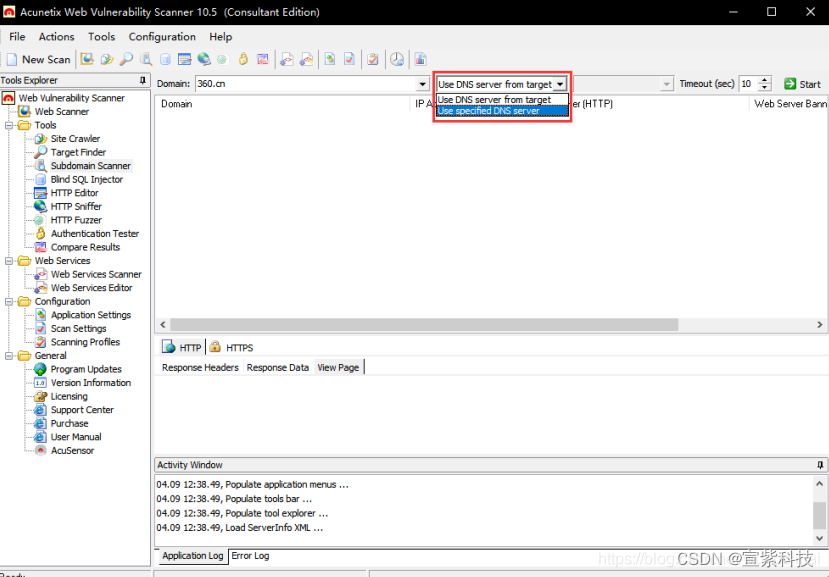This screenshot has height=577, width=829.
Task: Click the Domain column header
Action: [x=283, y=104]
